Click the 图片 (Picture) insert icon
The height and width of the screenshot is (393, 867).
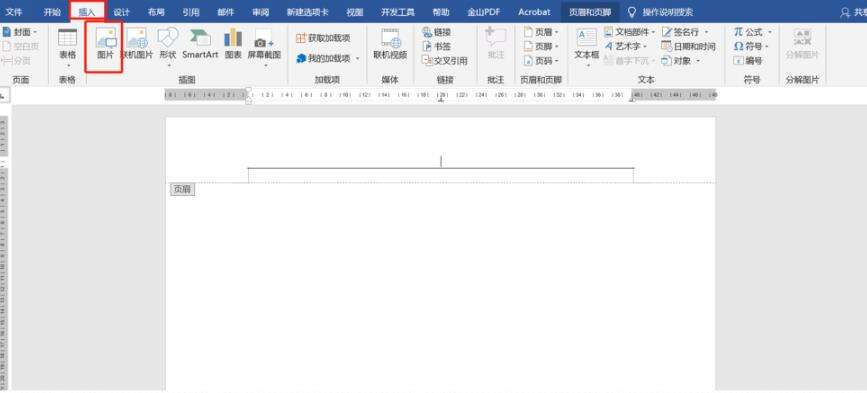105,45
